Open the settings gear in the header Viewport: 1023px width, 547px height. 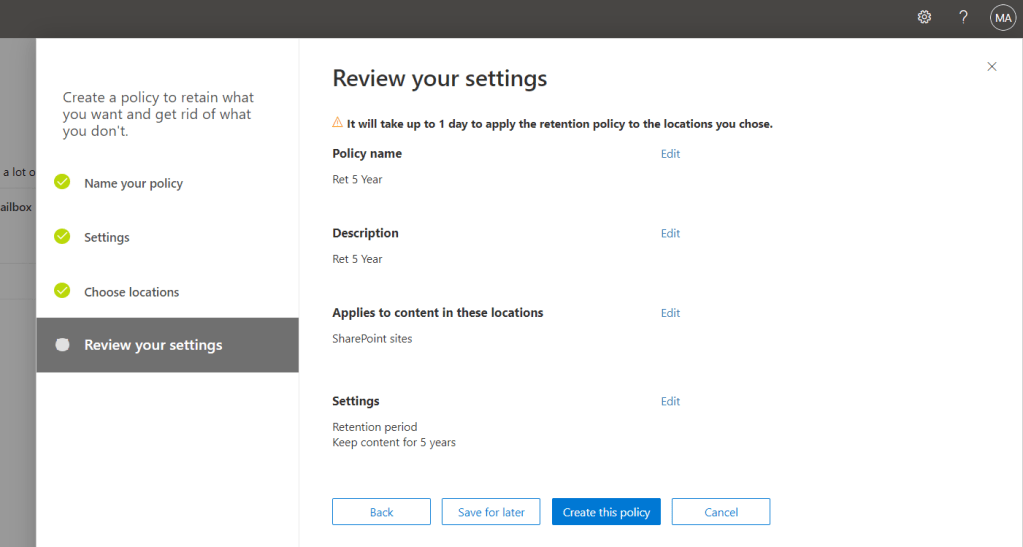(924, 17)
